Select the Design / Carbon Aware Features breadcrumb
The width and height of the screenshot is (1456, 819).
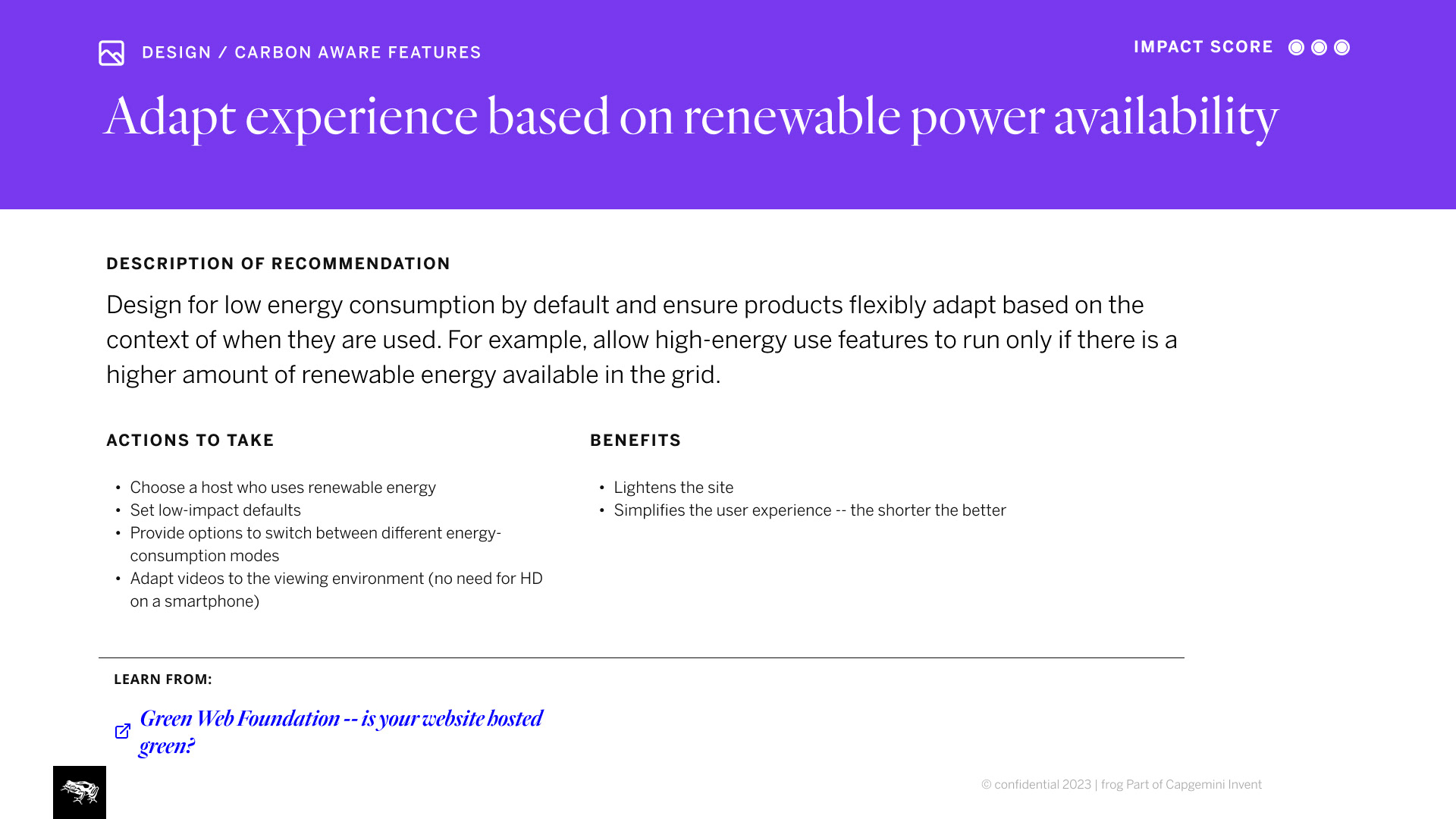tap(311, 53)
